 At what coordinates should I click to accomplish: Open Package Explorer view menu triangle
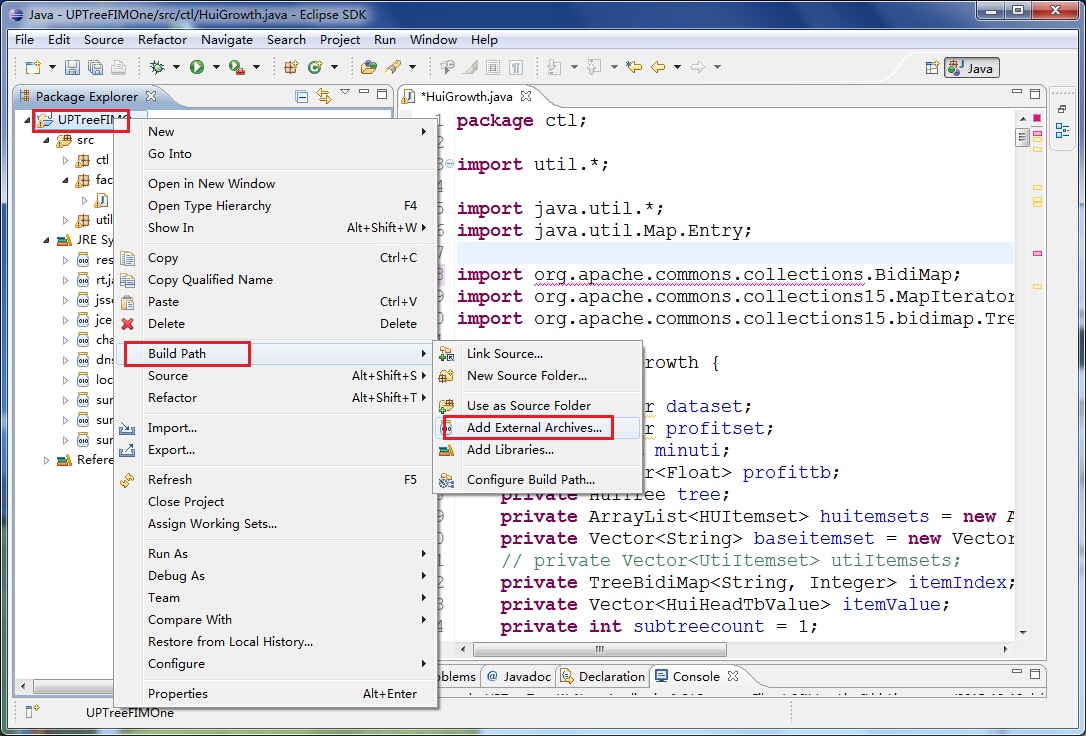point(345,93)
